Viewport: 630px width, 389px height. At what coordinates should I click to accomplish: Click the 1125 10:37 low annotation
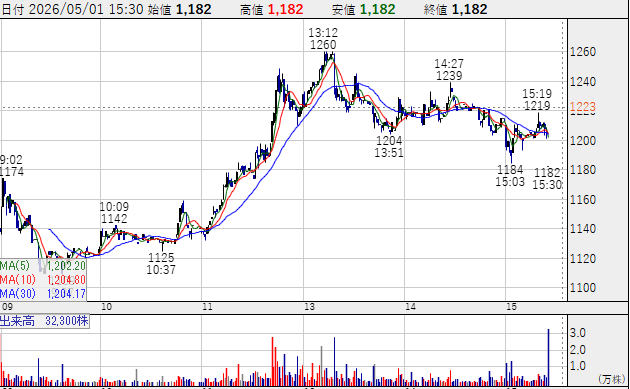click(x=161, y=263)
